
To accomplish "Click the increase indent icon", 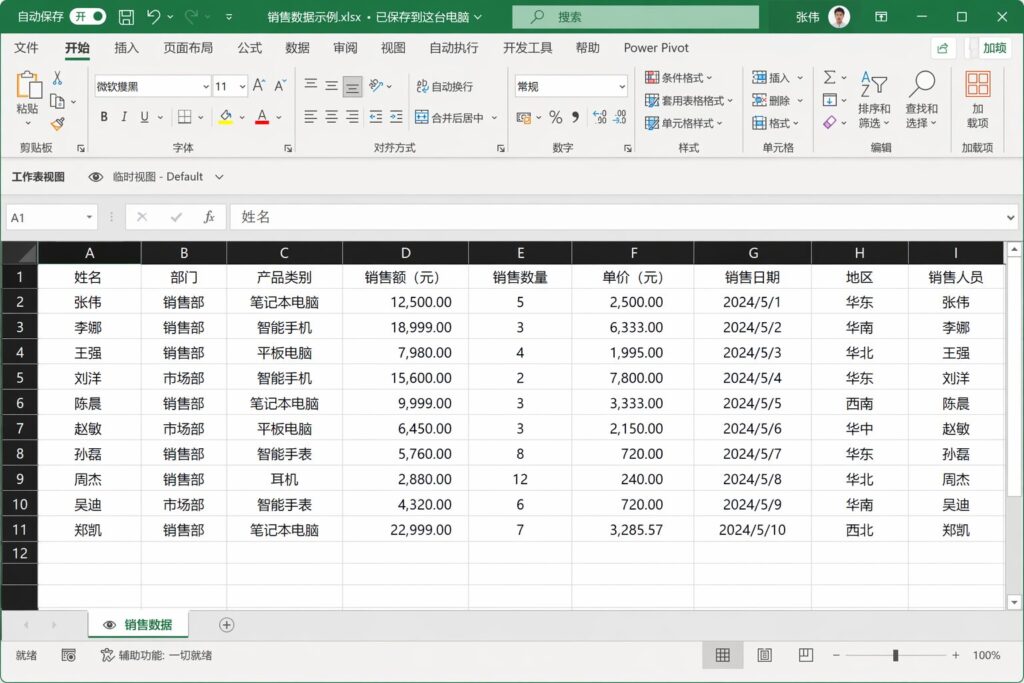I will click(x=396, y=117).
